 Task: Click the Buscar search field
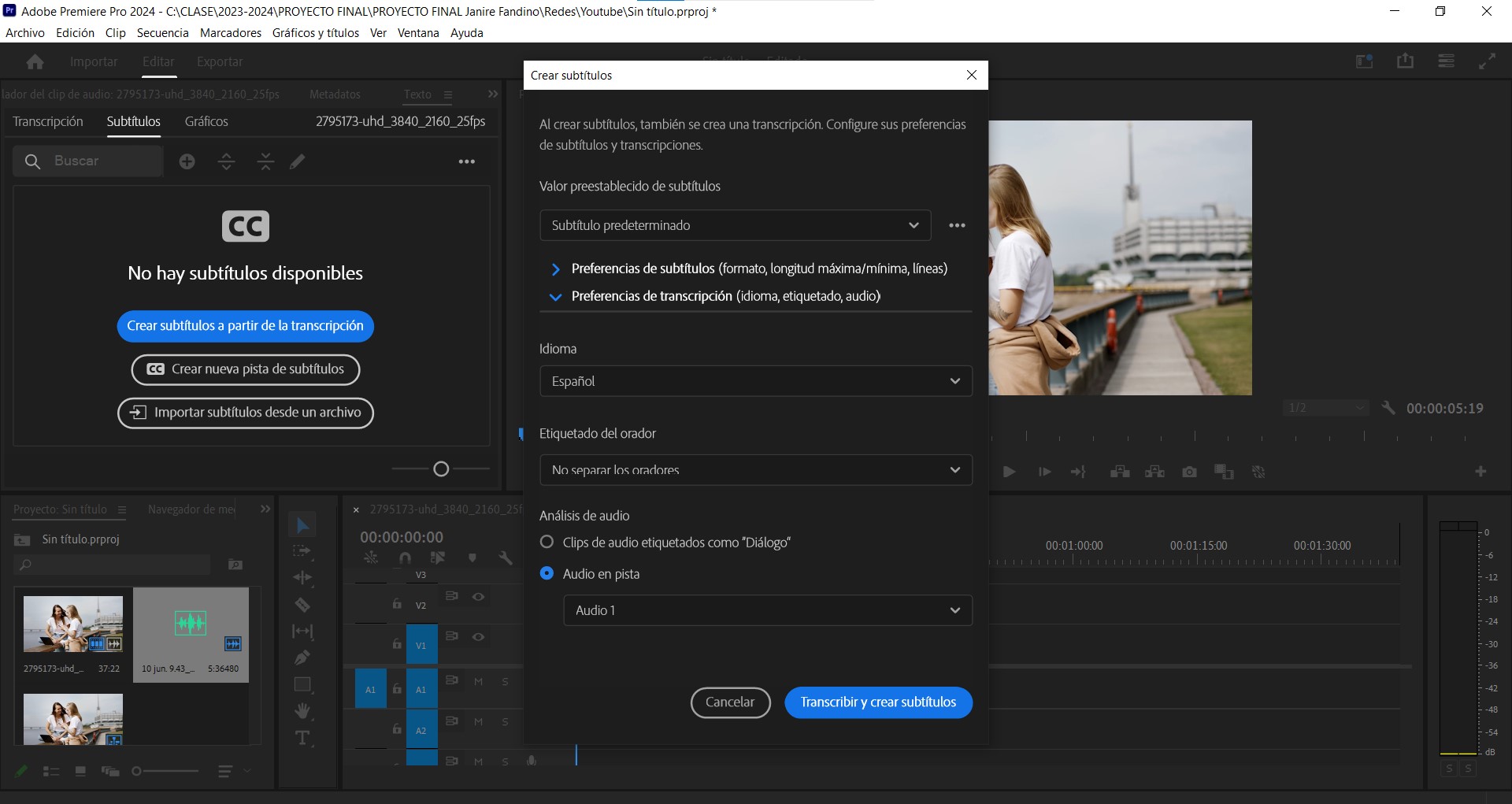88,161
